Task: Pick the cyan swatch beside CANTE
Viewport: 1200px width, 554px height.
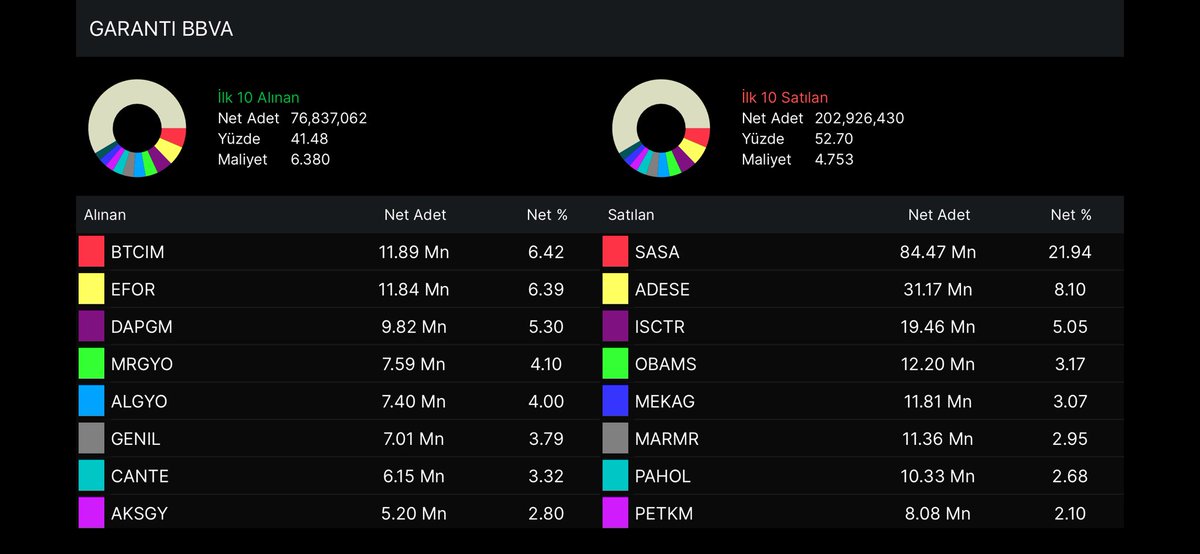Action: click(91, 476)
